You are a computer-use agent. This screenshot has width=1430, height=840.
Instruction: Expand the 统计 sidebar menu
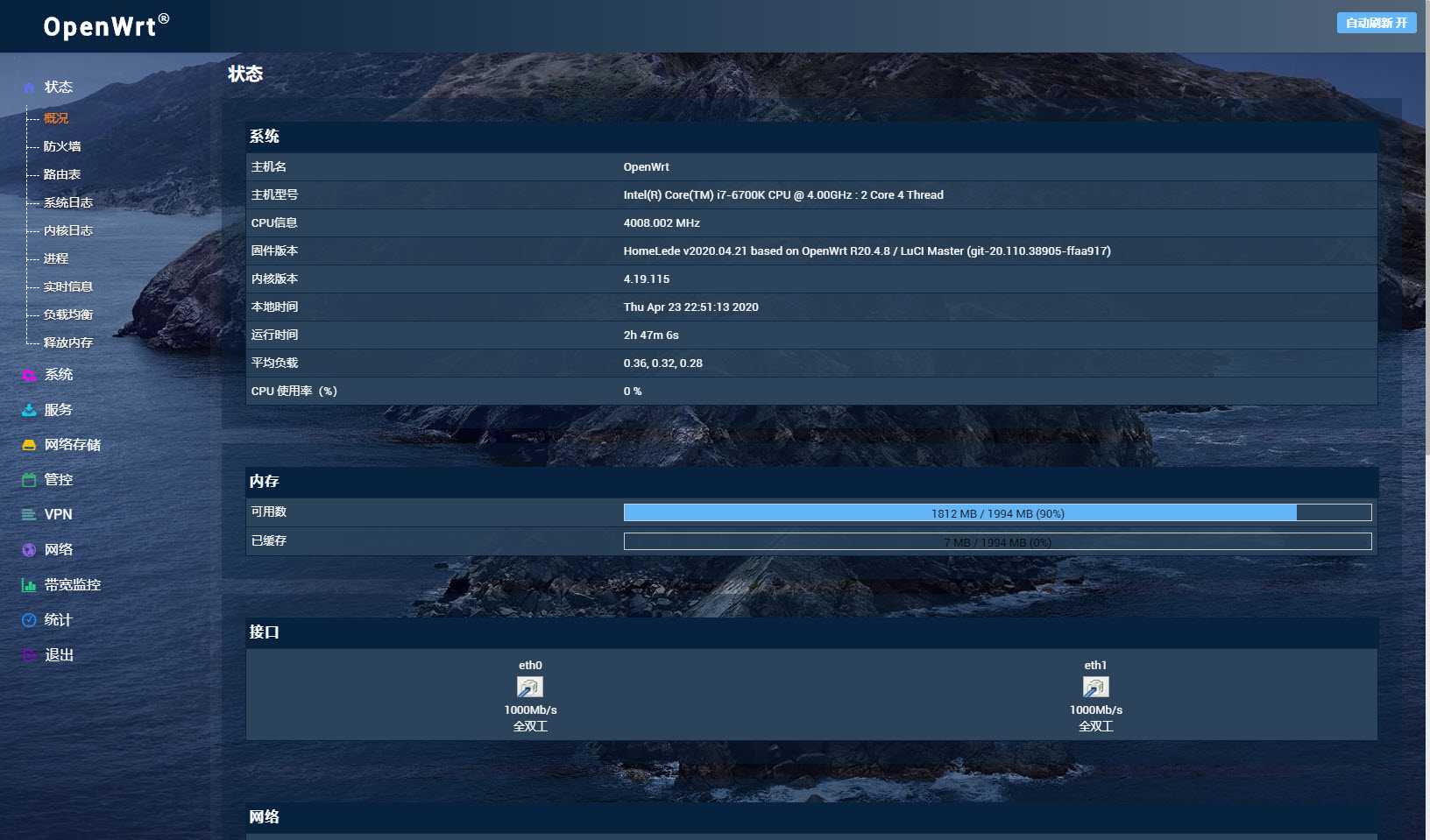(x=59, y=619)
